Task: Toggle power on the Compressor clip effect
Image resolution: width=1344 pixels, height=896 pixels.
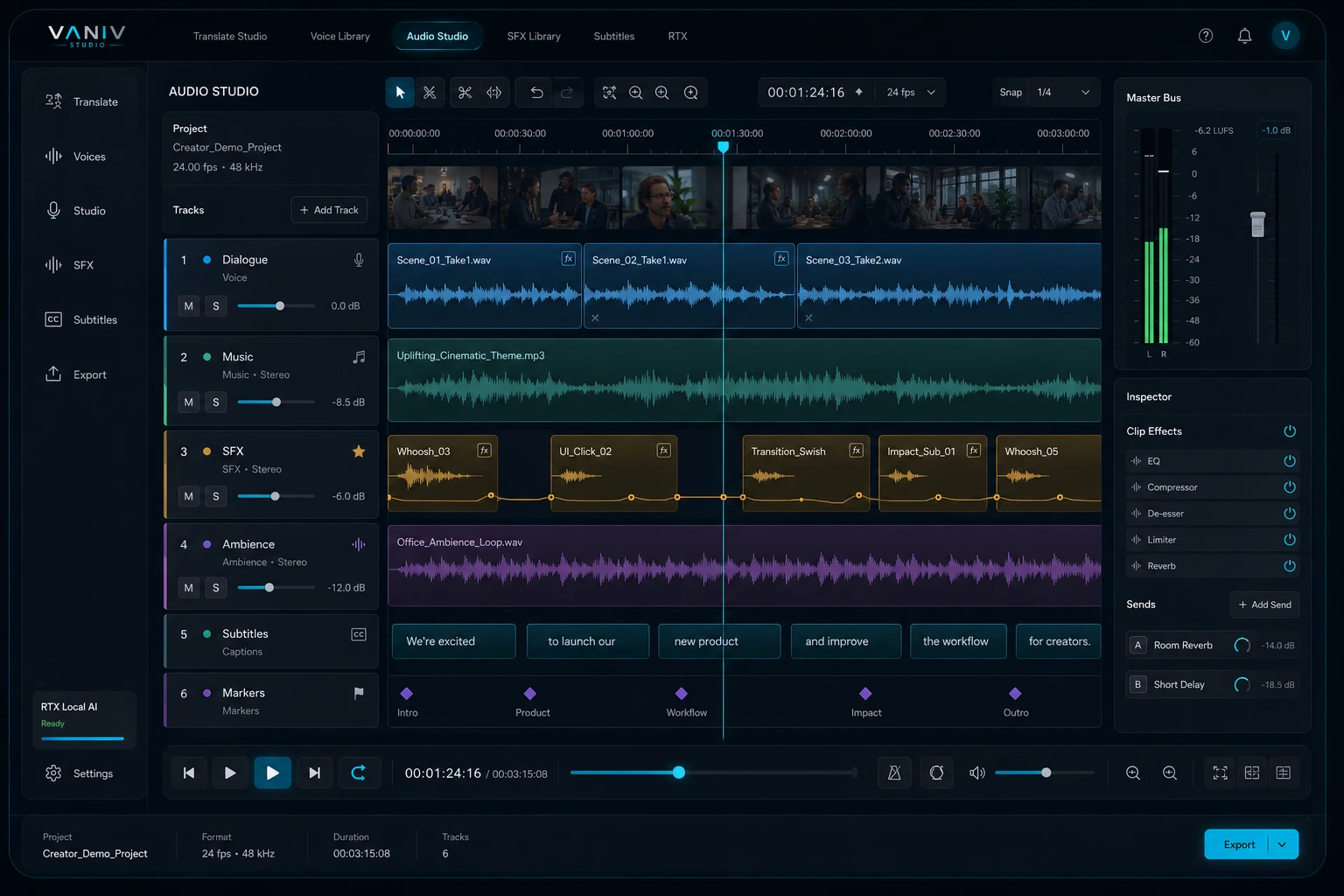Action: [x=1289, y=487]
